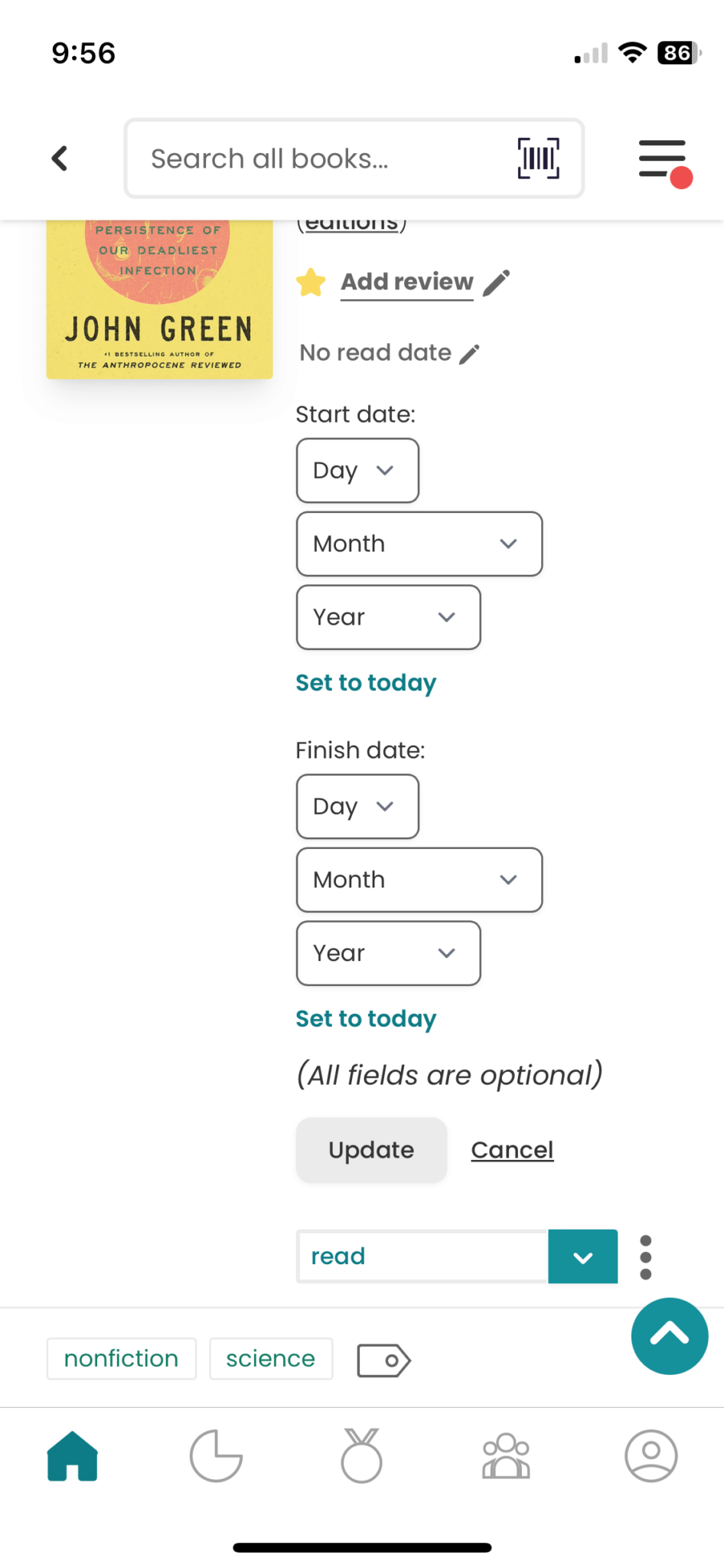The width and height of the screenshot is (724, 1568).
Task: Add a tag using the tag icon
Action: point(383,1360)
